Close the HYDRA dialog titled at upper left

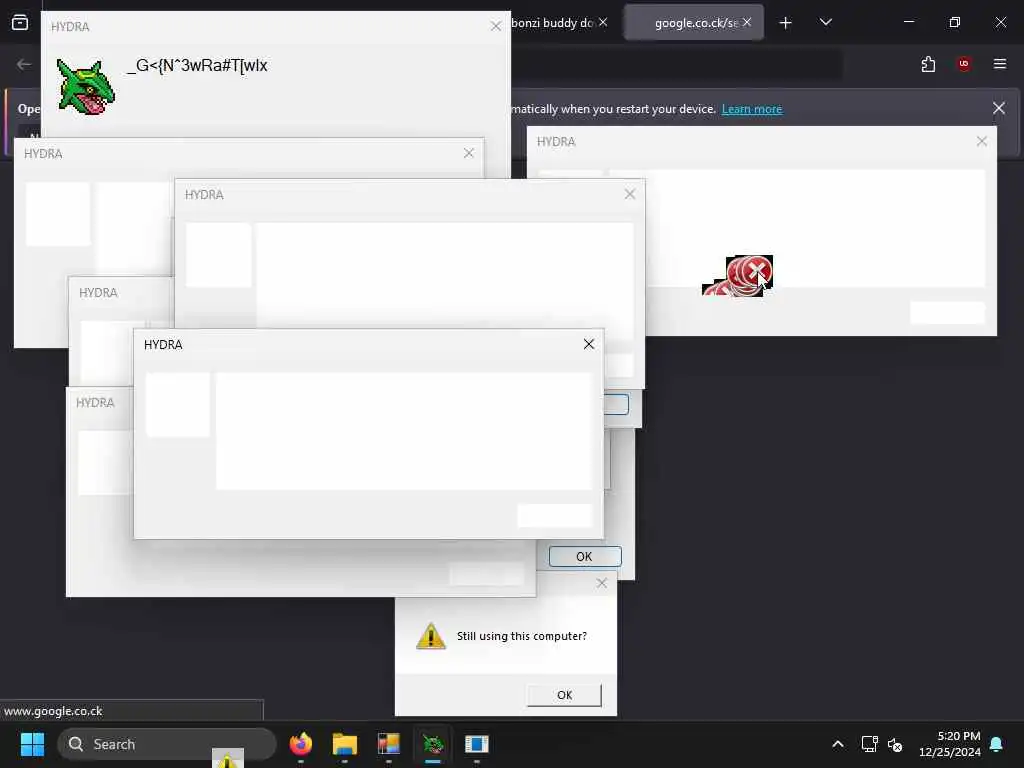pyautogui.click(x=469, y=153)
